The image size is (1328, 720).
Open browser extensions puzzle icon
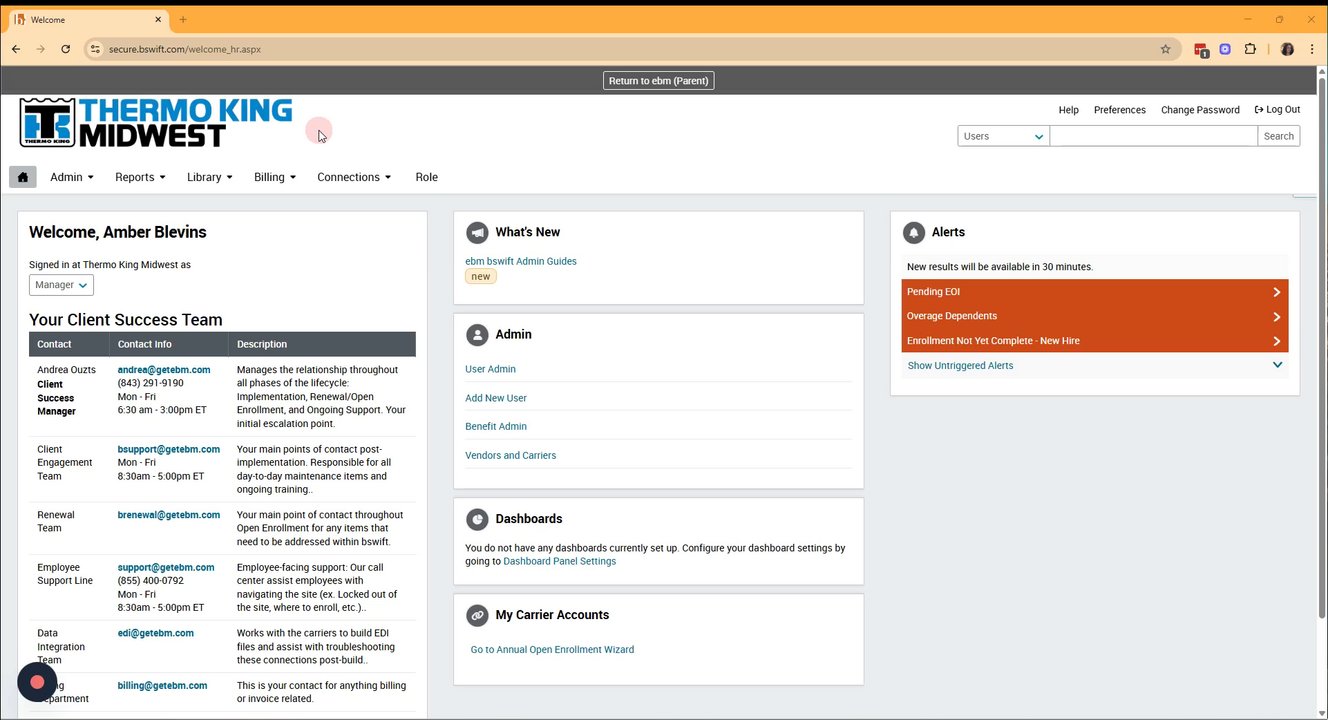pyautogui.click(x=1250, y=49)
